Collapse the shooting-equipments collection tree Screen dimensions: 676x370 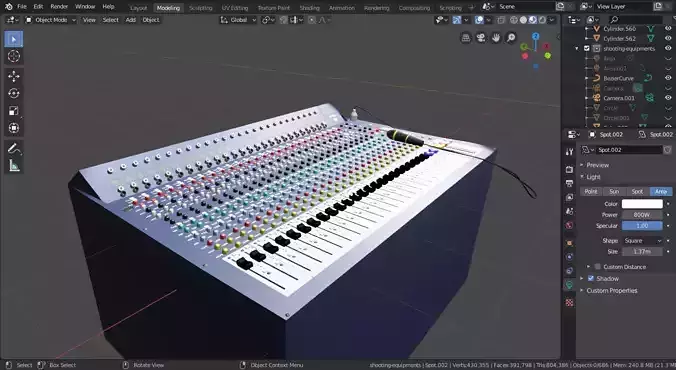coord(577,48)
